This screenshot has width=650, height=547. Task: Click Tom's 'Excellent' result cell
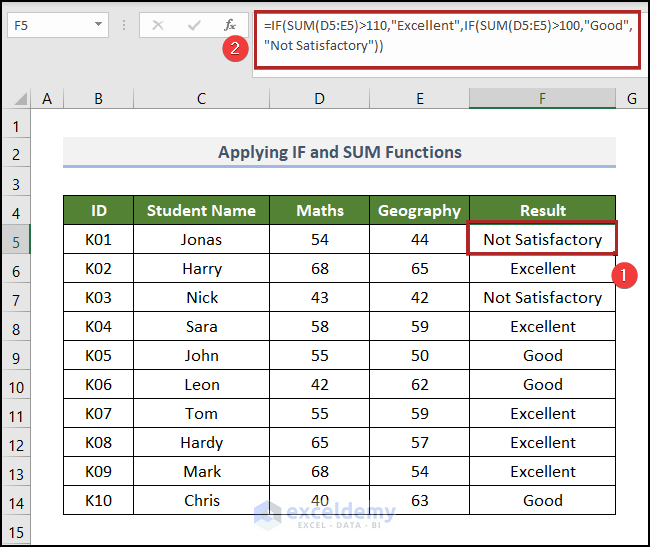pyautogui.click(x=542, y=414)
